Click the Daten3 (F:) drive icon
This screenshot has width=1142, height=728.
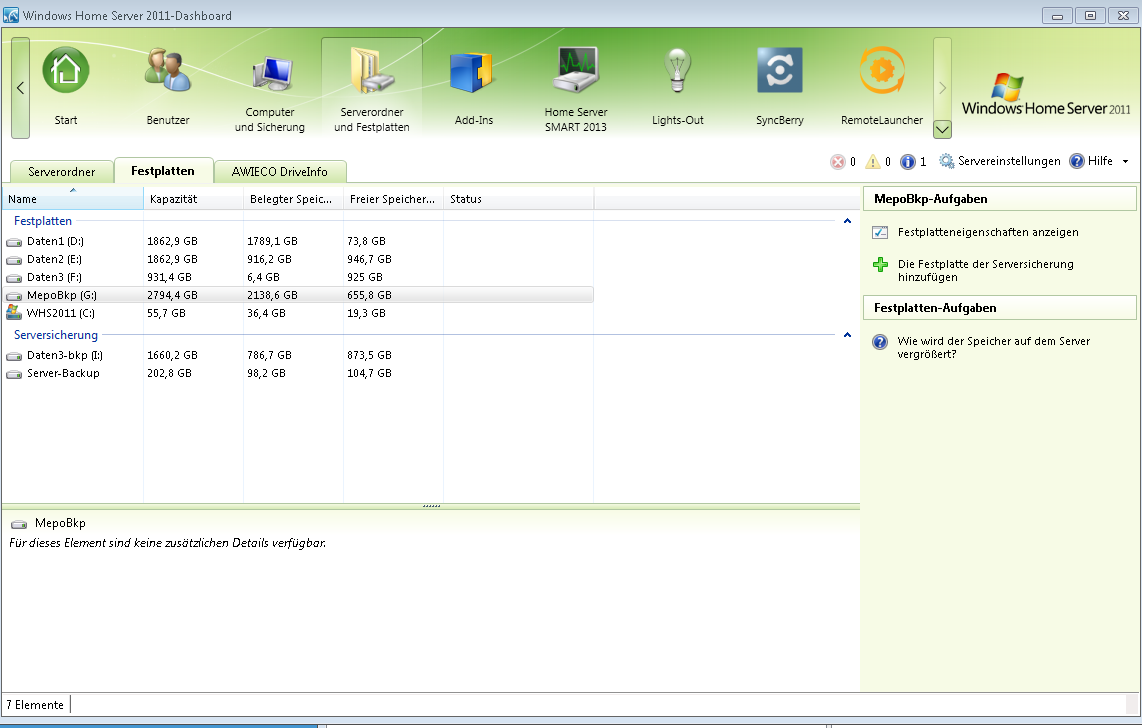coord(14,278)
